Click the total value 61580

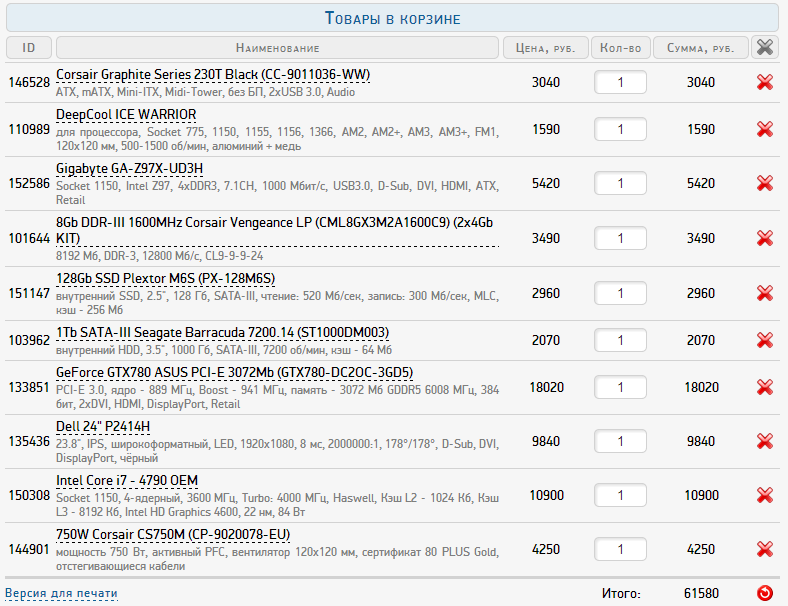point(701,593)
